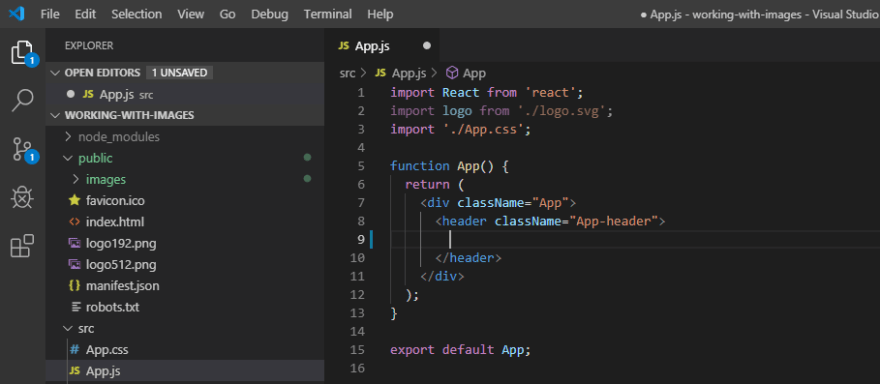Click the './App.css' import string
The height and width of the screenshot is (384, 880).
click(483, 130)
